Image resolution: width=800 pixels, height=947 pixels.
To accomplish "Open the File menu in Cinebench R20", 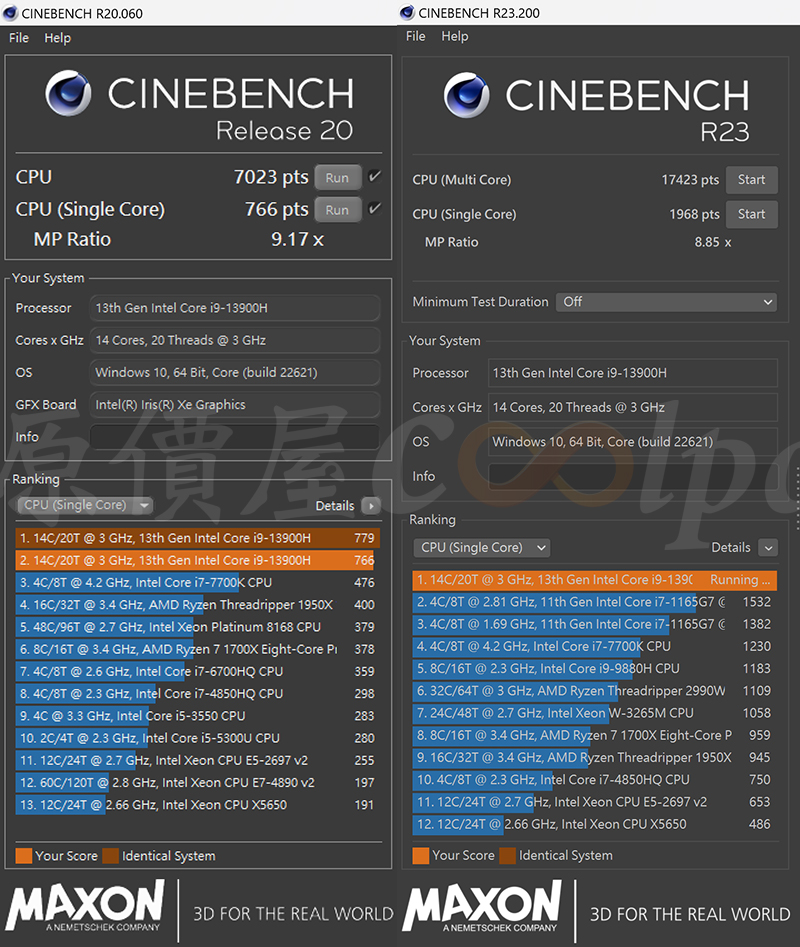I will click(19, 37).
